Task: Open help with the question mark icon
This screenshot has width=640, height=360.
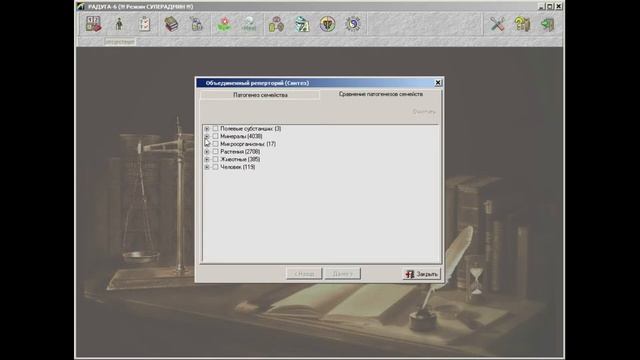Action: [522, 24]
